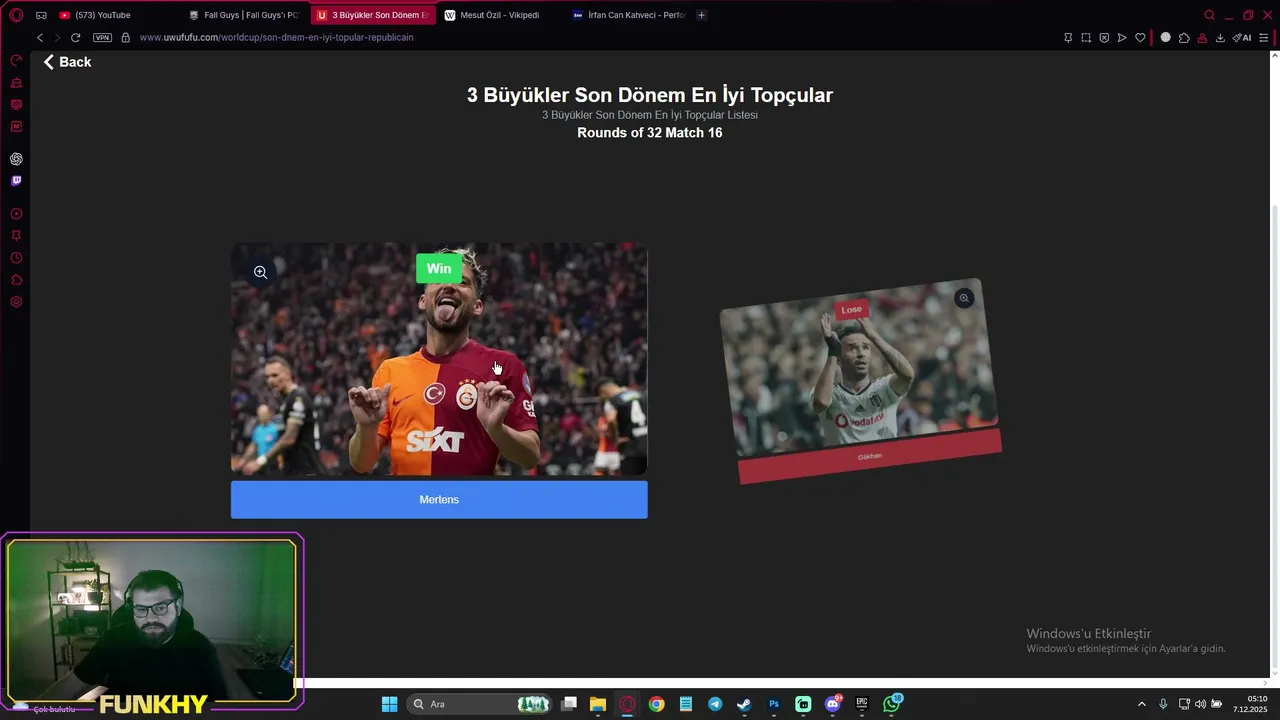This screenshot has height=720, width=1280.
Task: Click the send/flow arrow icon
Action: tap(1122, 37)
